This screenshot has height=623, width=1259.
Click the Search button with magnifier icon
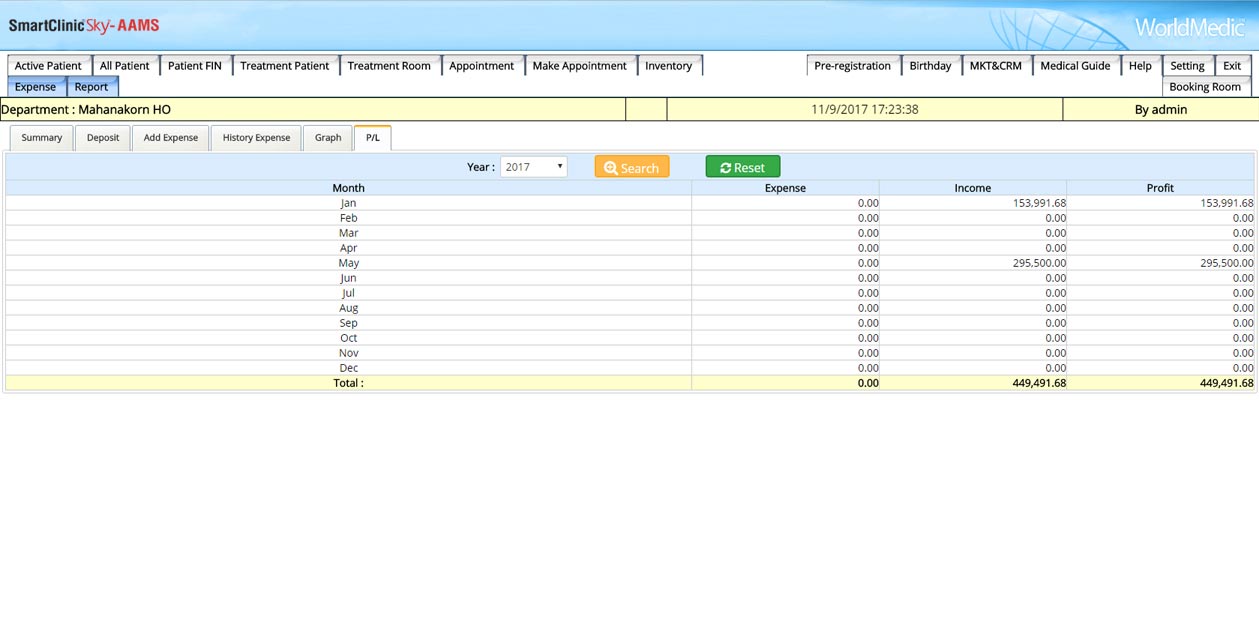631,167
